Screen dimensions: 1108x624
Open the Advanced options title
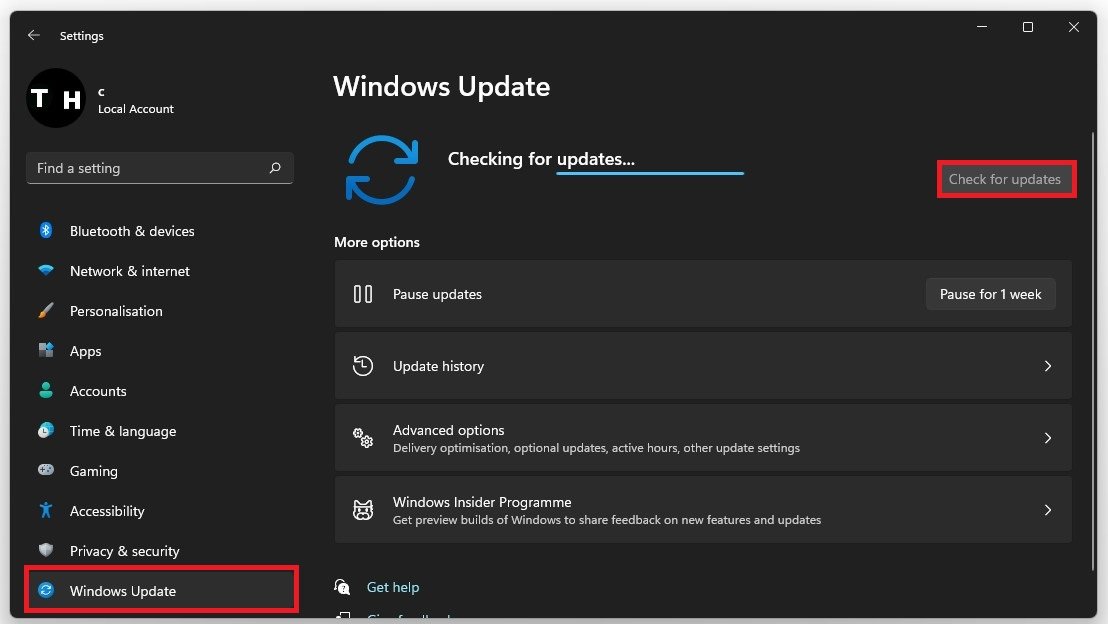point(448,430)
